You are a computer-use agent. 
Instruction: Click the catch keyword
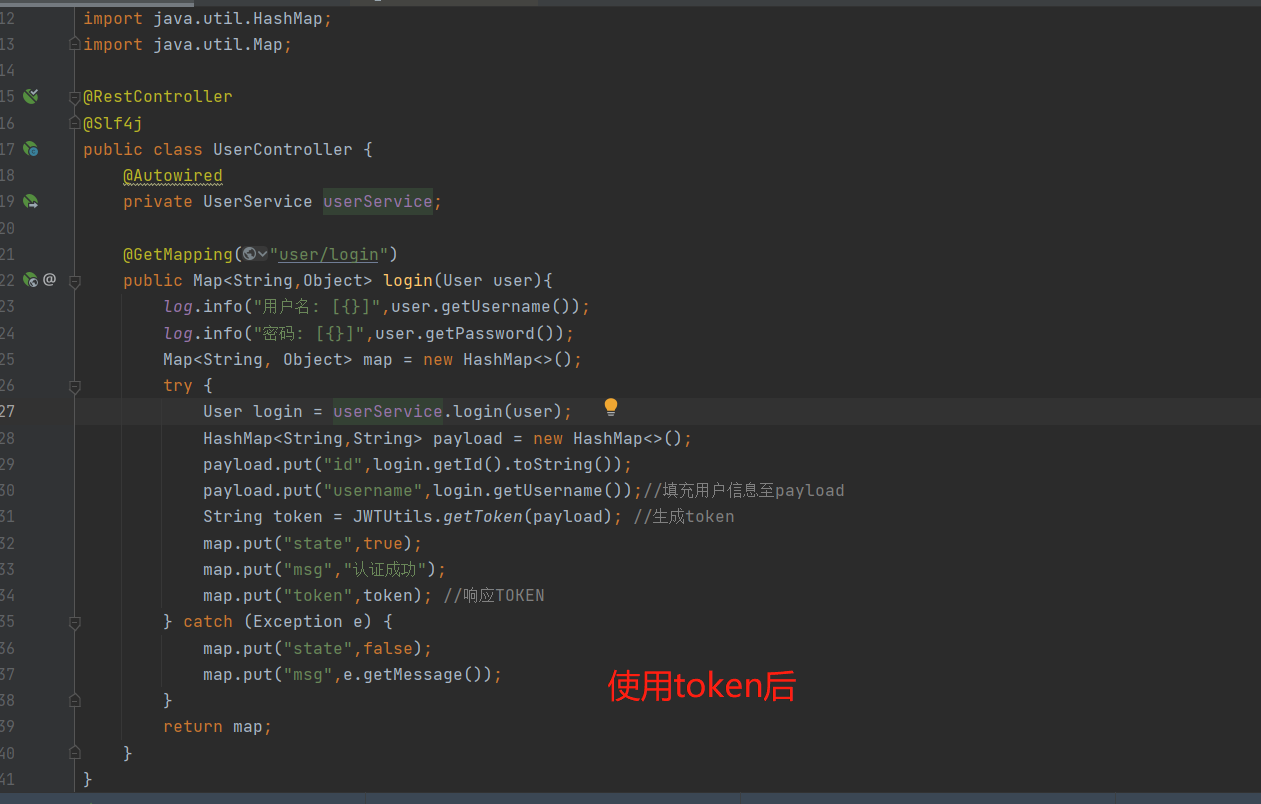pyautogui.click(x=208, y=621)
